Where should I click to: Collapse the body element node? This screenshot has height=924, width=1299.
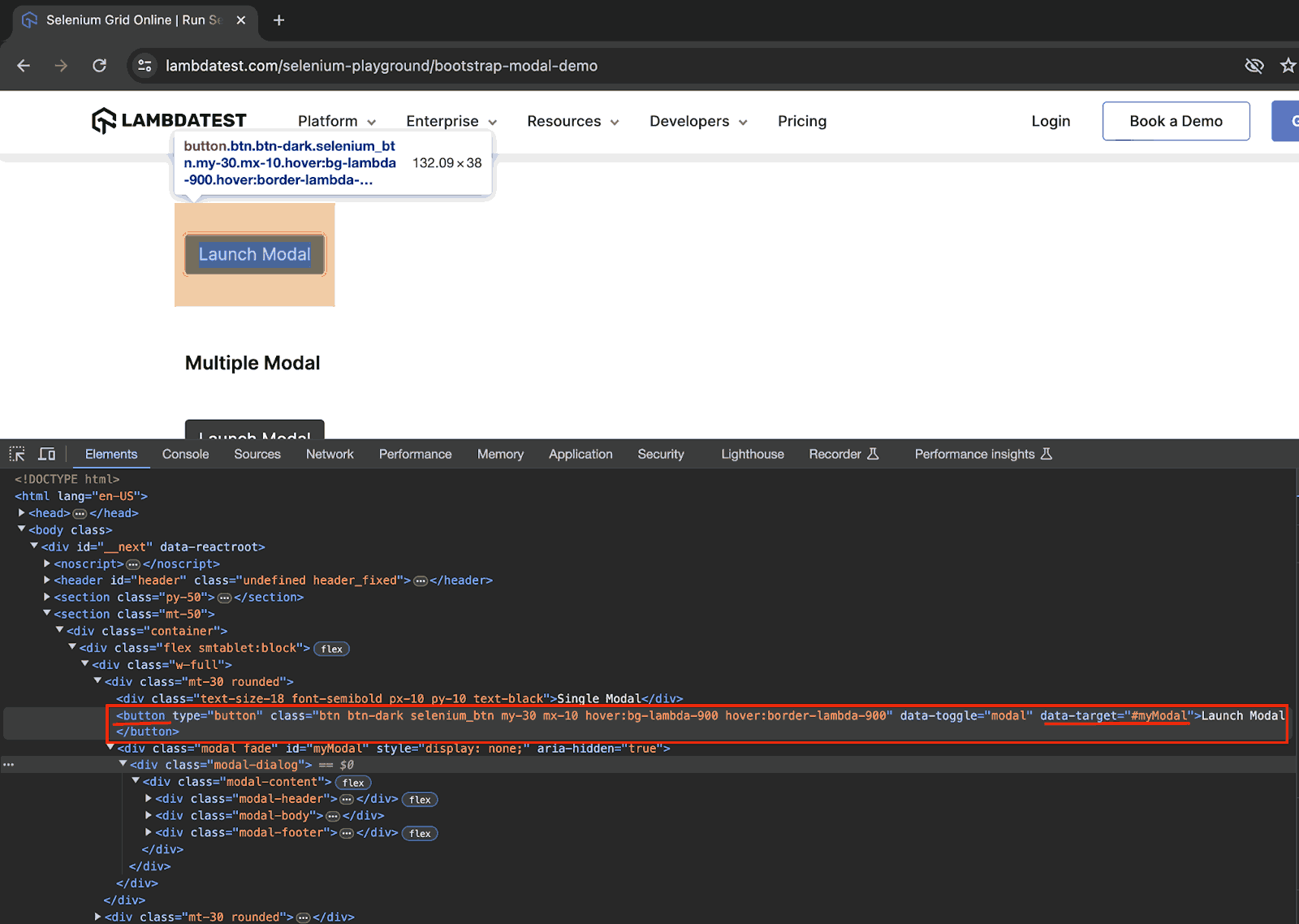pyautogui.click(x=21, y=529)
